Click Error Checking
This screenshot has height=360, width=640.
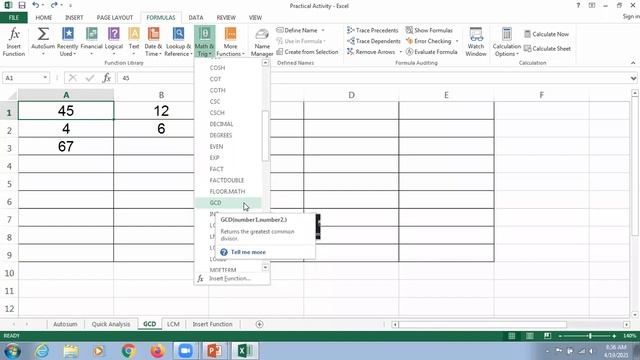[429, 41]
